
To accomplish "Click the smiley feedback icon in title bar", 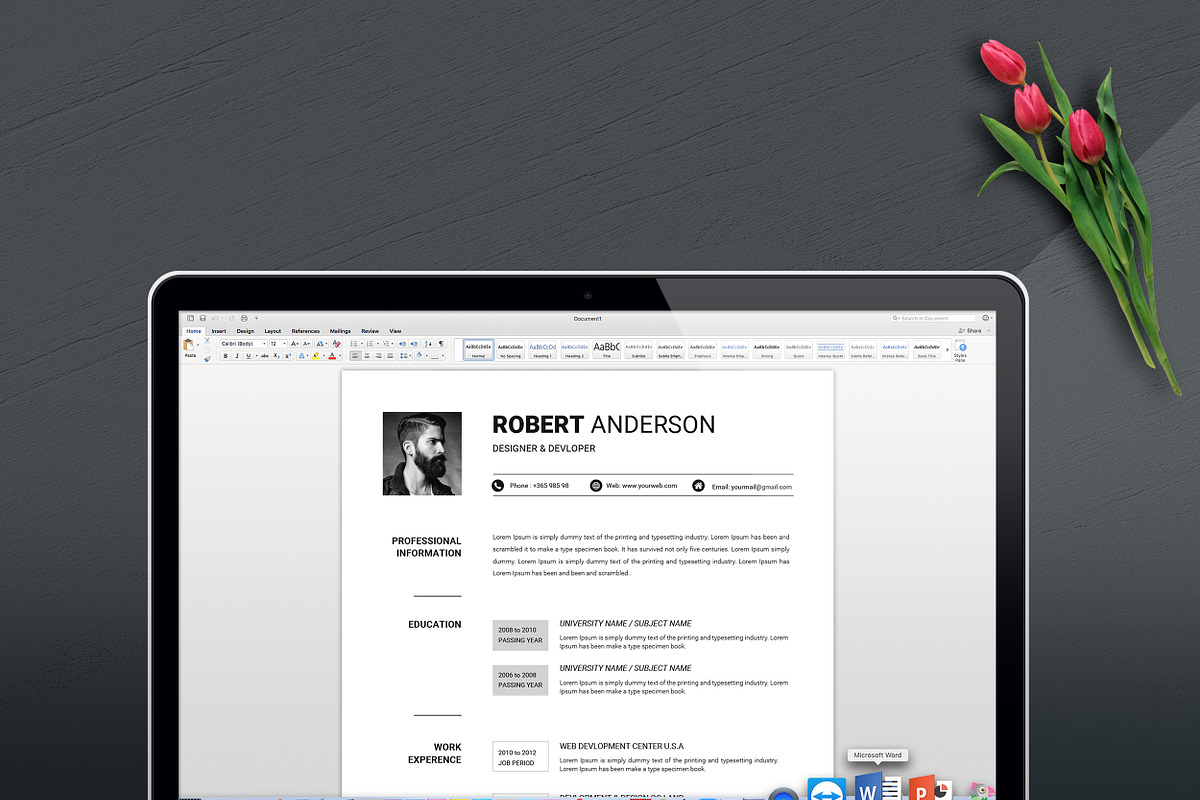I will (x=985, y=318).
